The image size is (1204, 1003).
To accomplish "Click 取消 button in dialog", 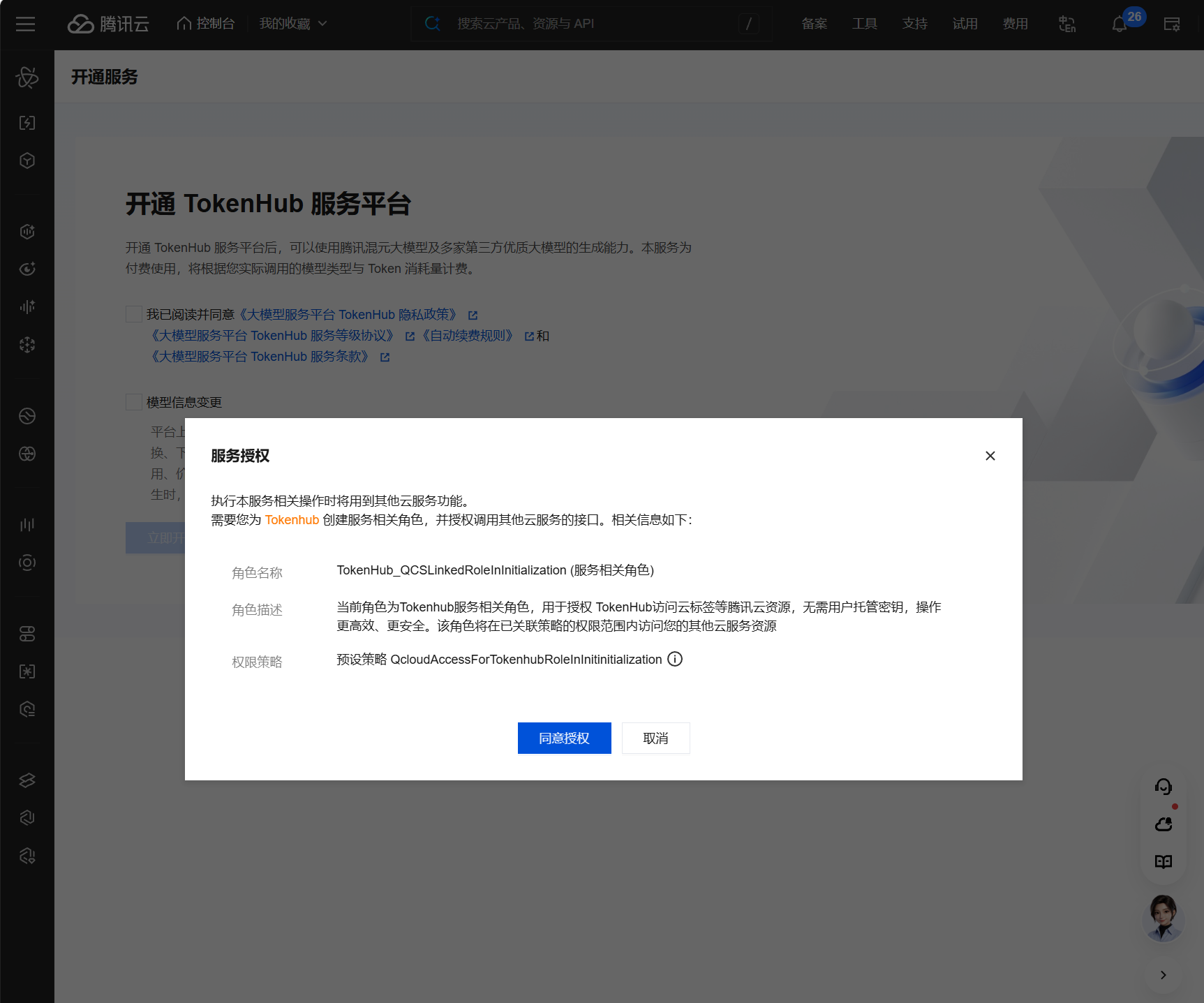I will pyautogui.click(x=656, y=738).
